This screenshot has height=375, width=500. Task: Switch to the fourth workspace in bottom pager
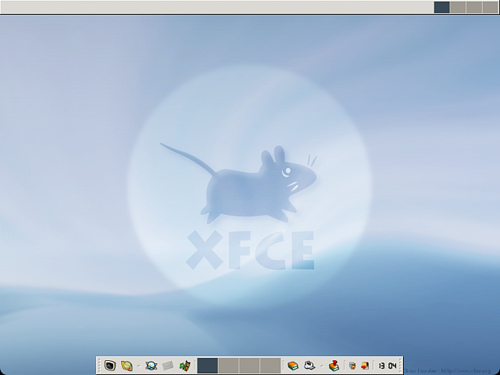[x=270, y=366]
